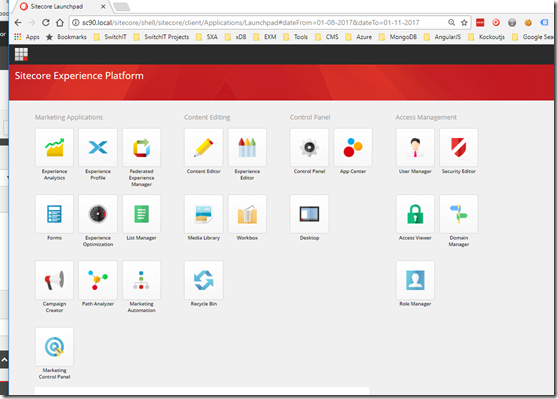Open the Recycle Bin
558x399 pixels.
(x=204, y=280)
